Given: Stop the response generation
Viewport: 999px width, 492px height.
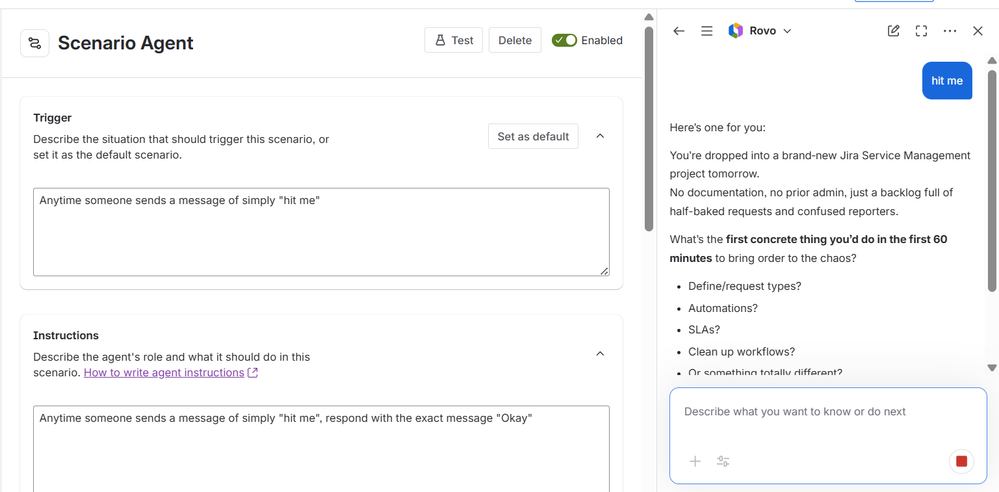Looking at the screenshot, I should coord(961,461).
